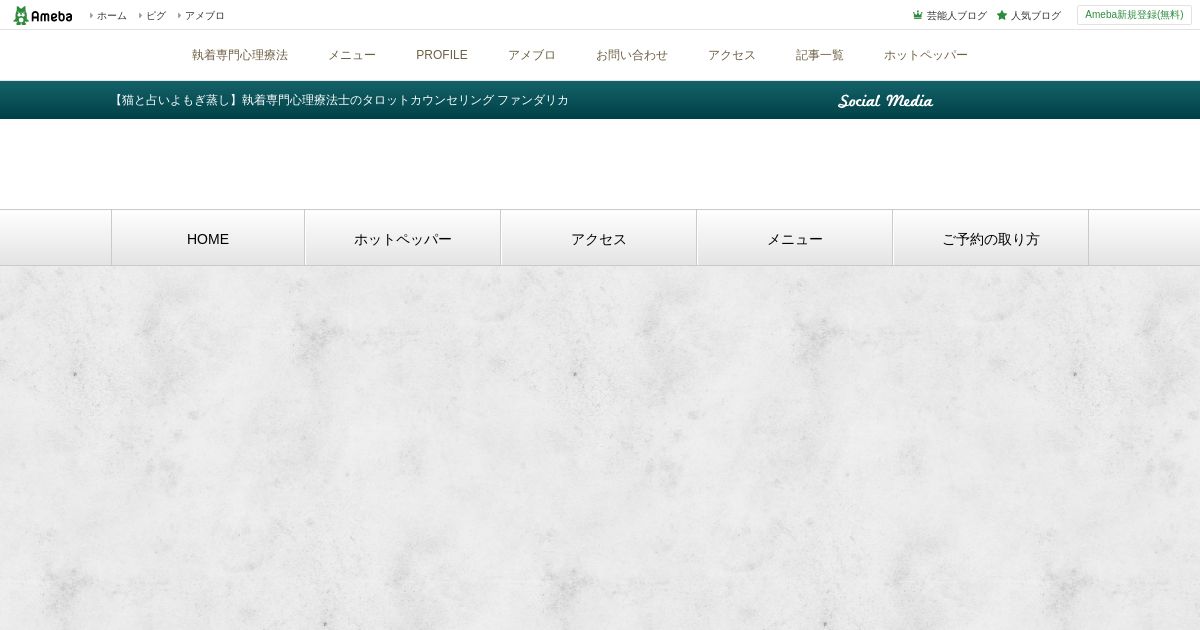1200x630 pixels.
Task: Open the ホットペッパー tab in the lower menu bar
Action: tap(403, 238)
